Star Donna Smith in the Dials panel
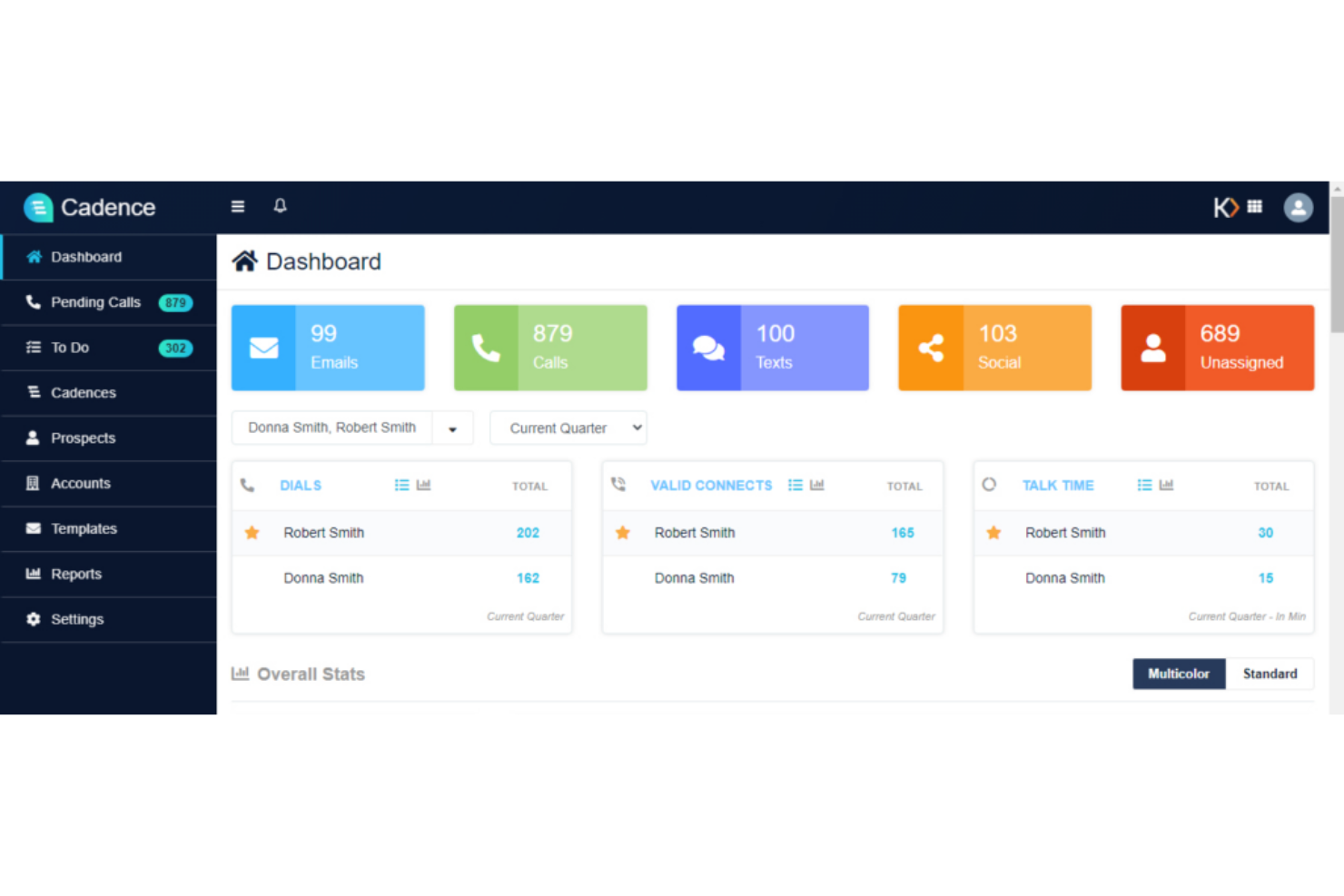Image resolution: width=1344 pixels, height=896 pixels. [252, 577]
